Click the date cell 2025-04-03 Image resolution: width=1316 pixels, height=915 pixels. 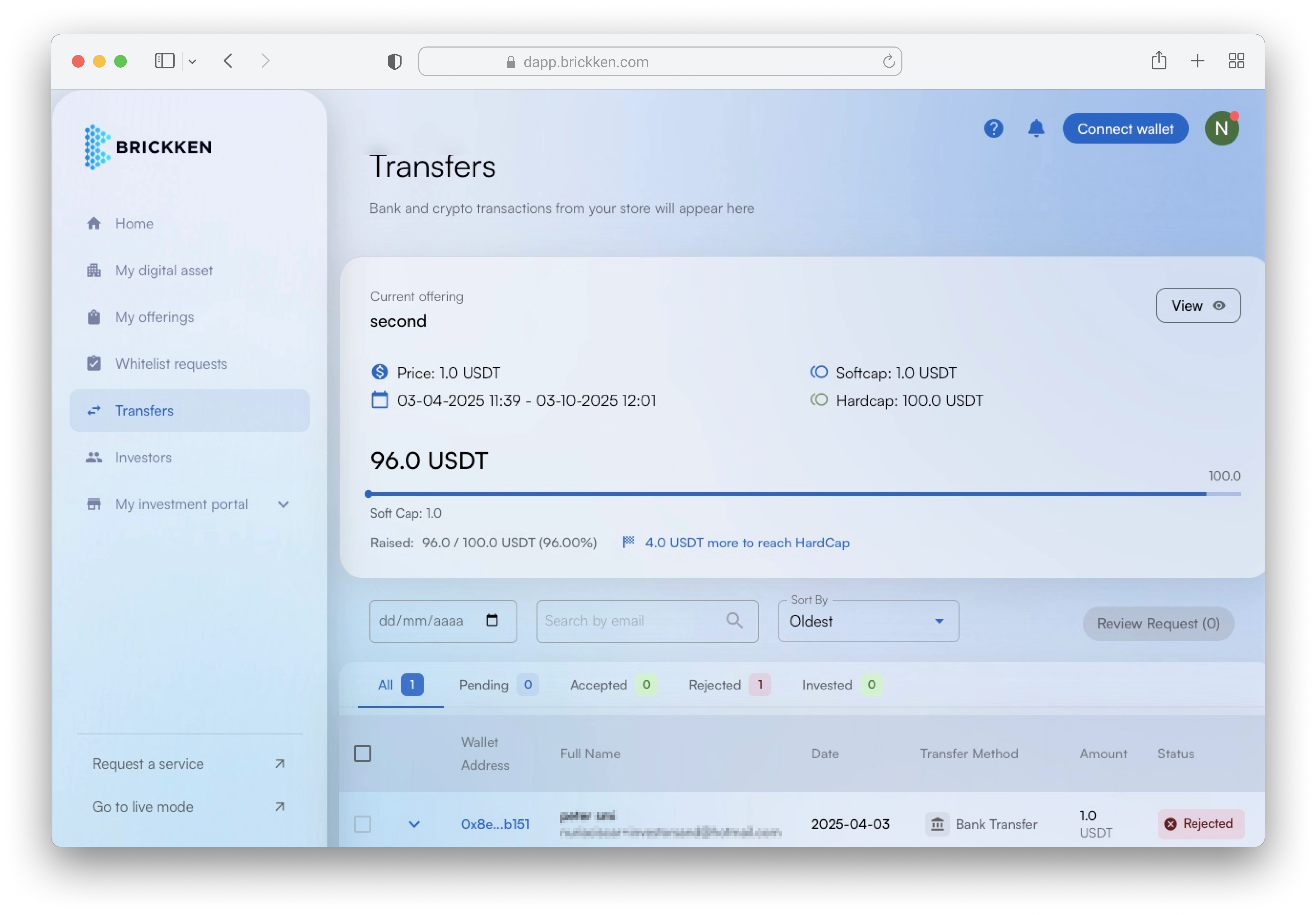coord(850,824)
